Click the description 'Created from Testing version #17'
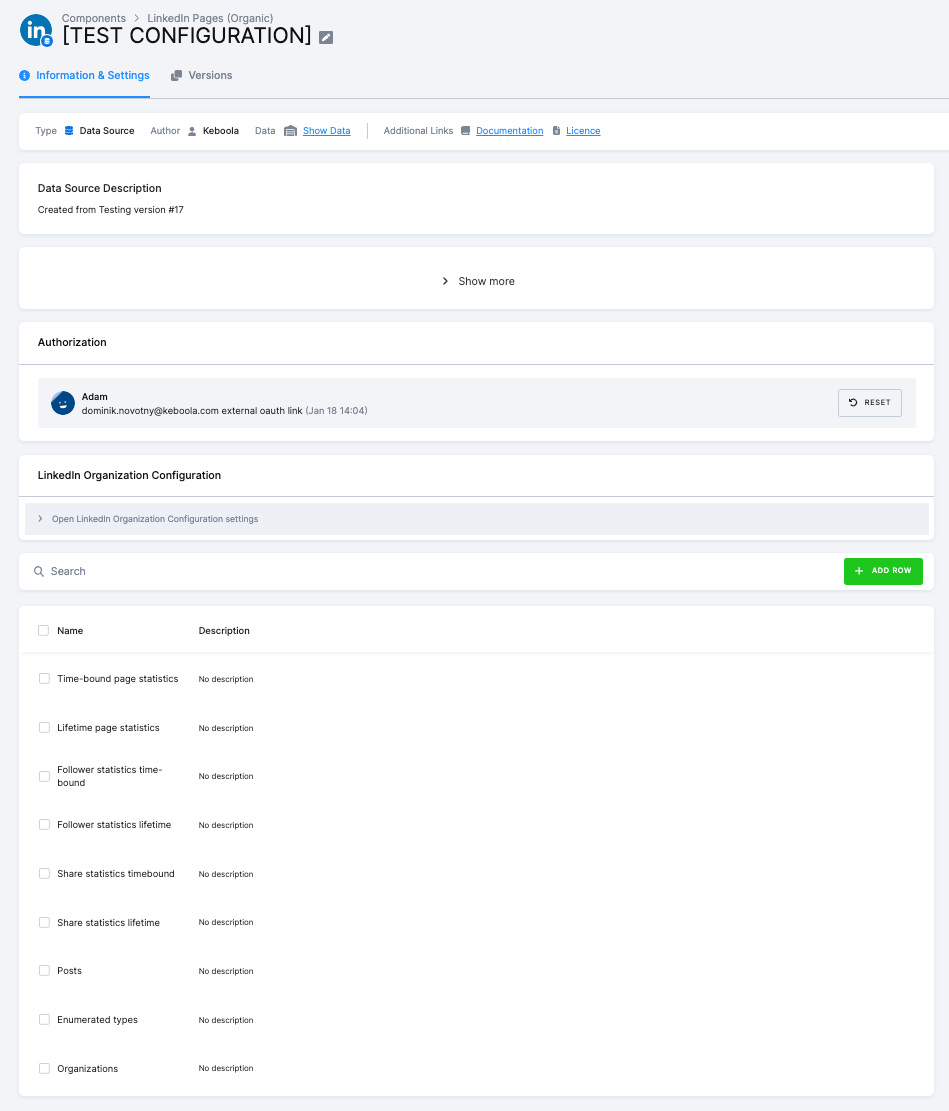This screenshot has height=1111, width=949. click(x=111, y=210)
